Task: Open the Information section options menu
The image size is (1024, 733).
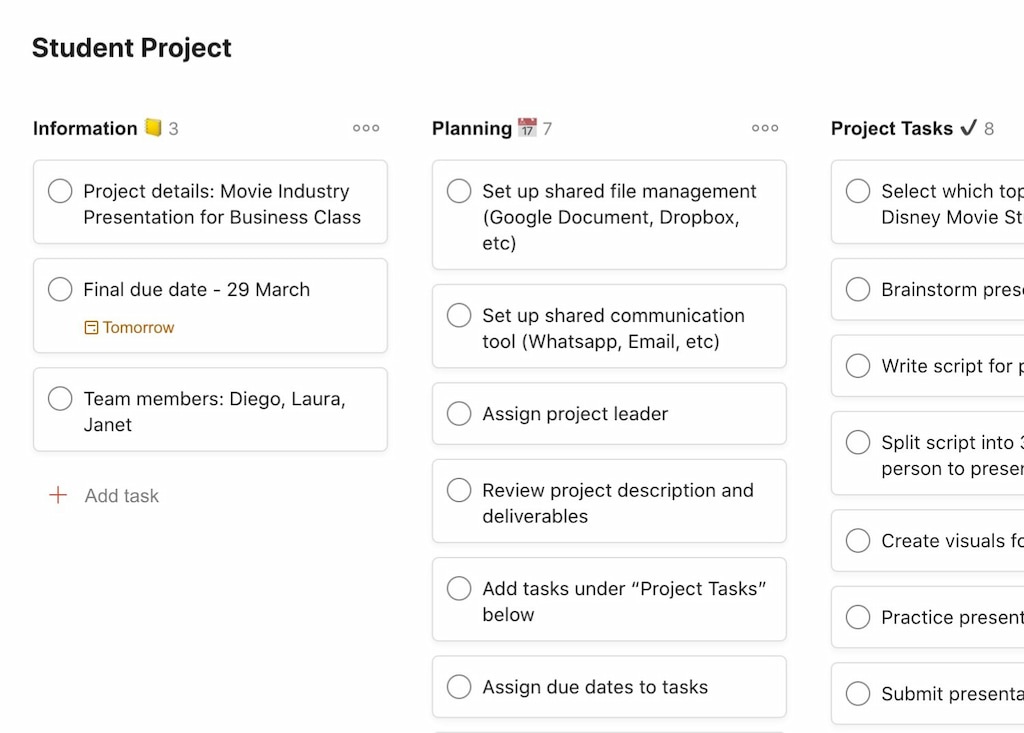Action: coord(366,128)
